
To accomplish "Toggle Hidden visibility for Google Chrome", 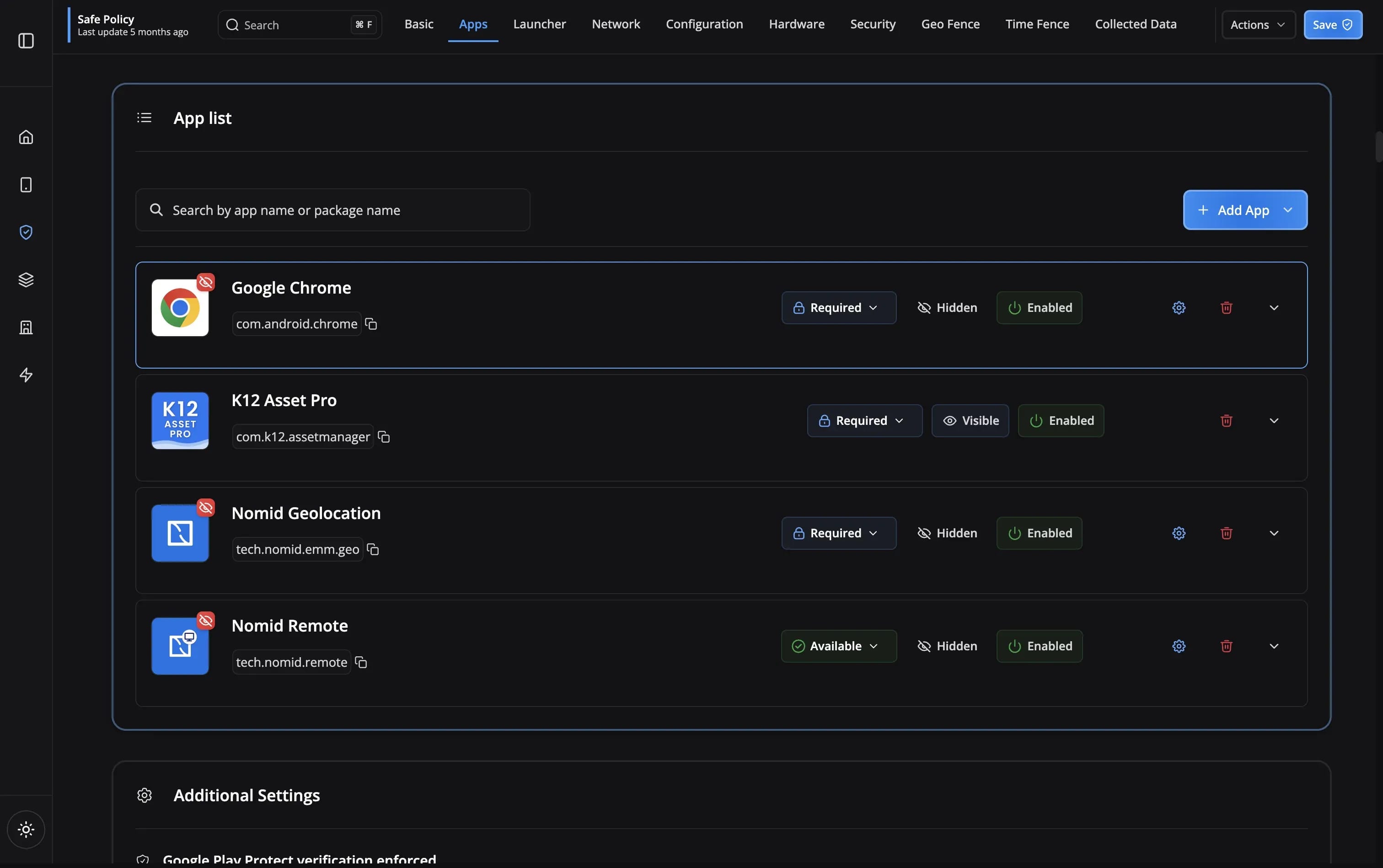I will click(947, 308).
